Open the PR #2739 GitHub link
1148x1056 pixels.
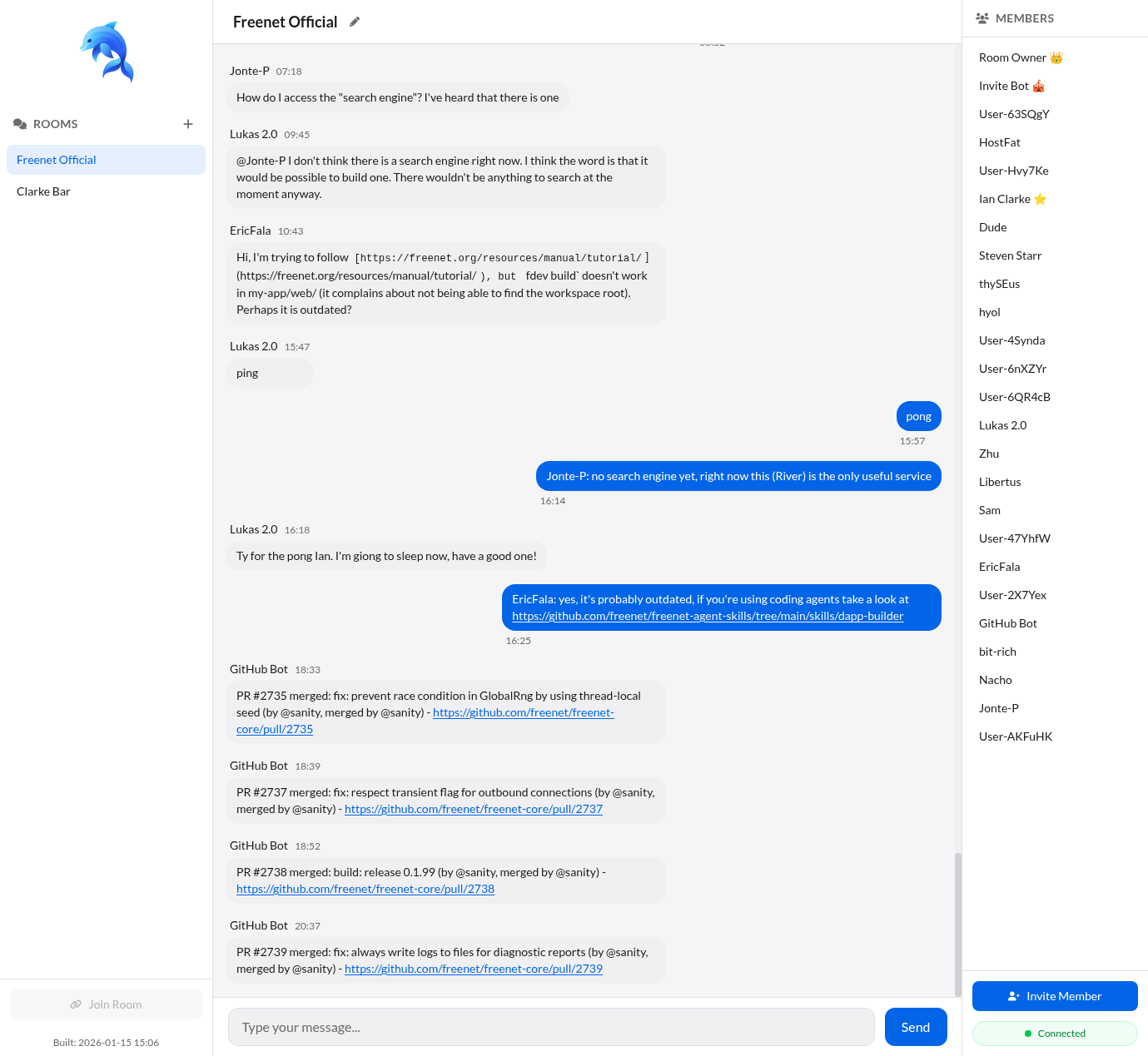coord(473,969)
